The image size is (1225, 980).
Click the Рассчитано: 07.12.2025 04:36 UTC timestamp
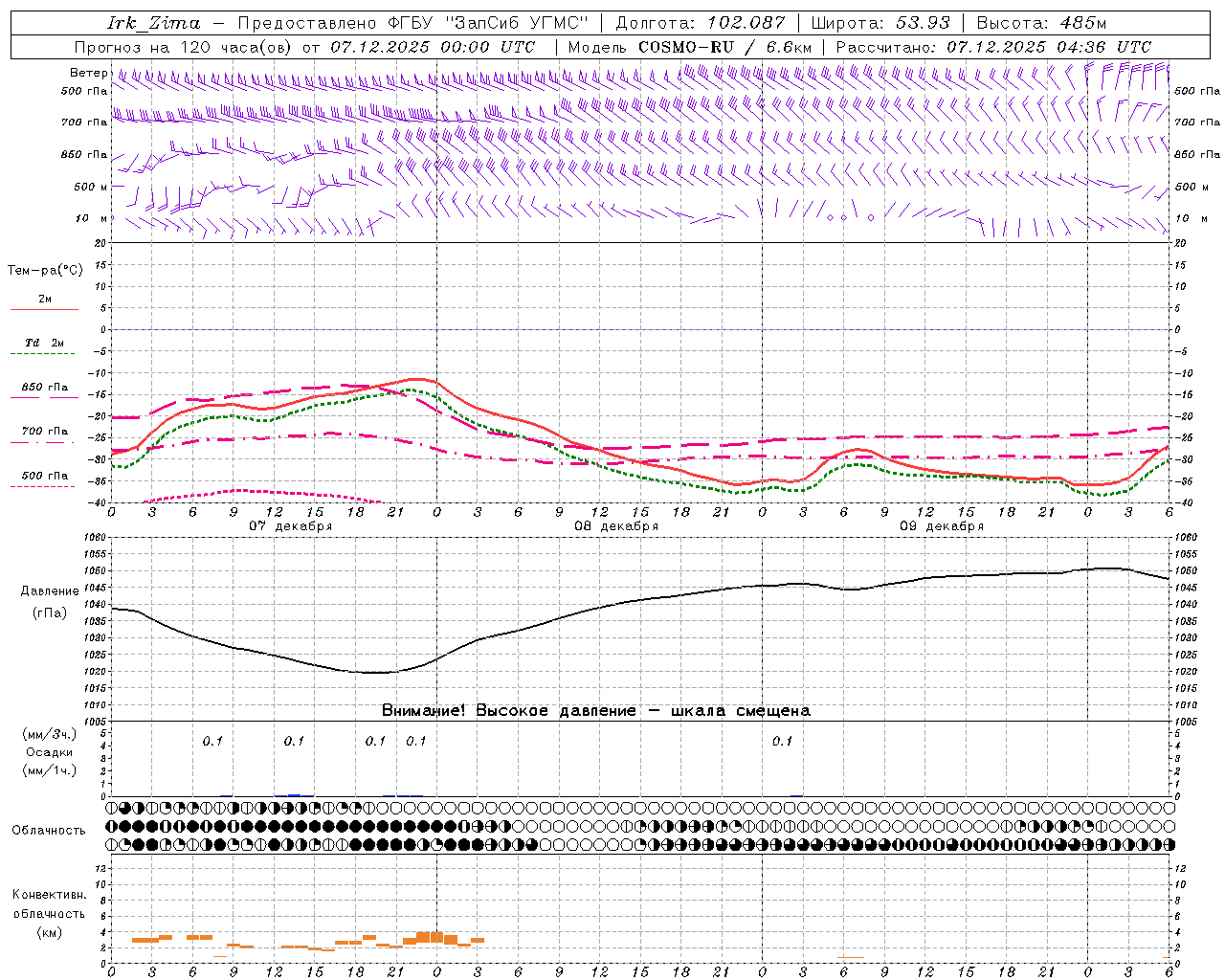click(993, 47)
